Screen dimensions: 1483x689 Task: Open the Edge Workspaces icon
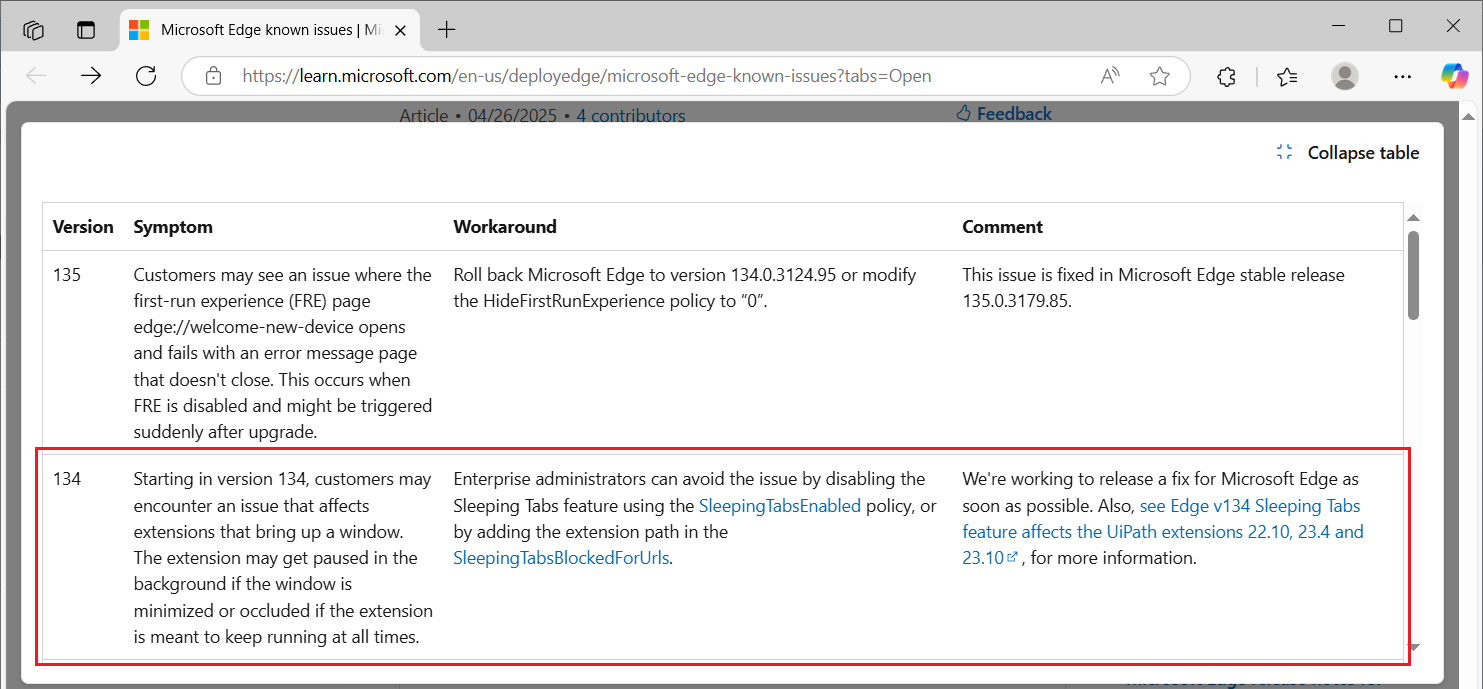pos(33,30)
